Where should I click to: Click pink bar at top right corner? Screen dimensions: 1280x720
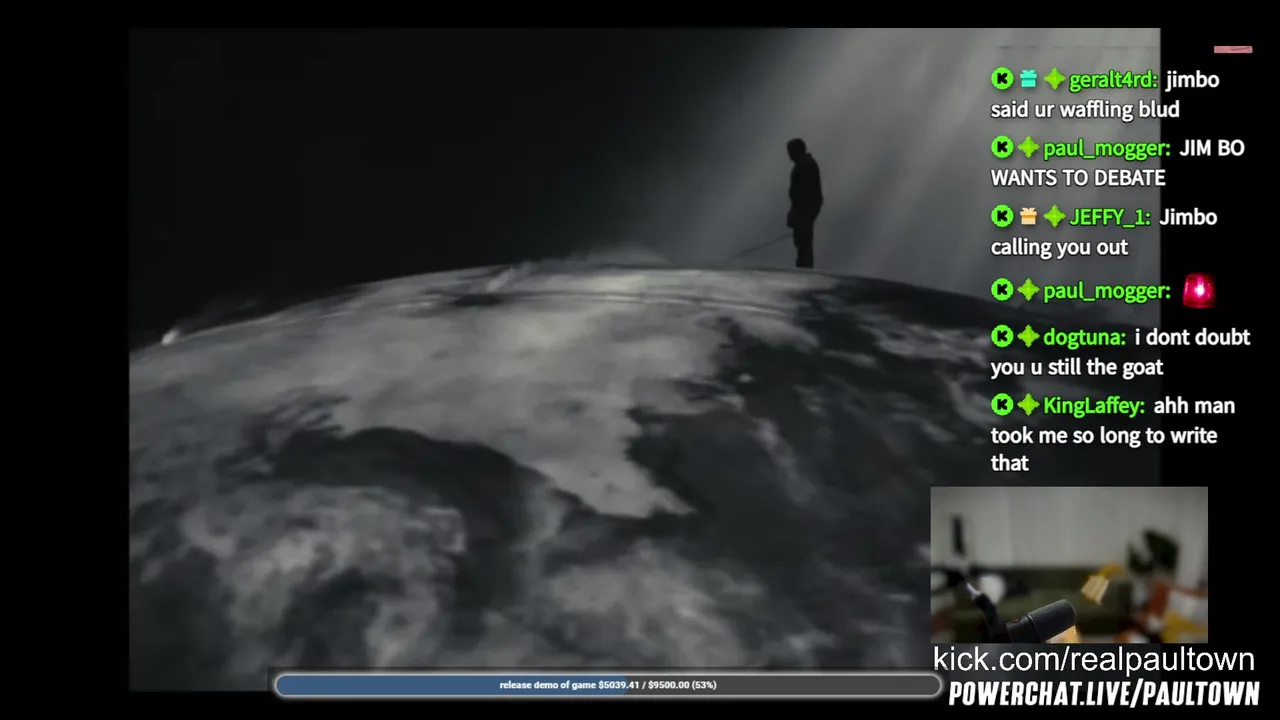coord(1233,49)
